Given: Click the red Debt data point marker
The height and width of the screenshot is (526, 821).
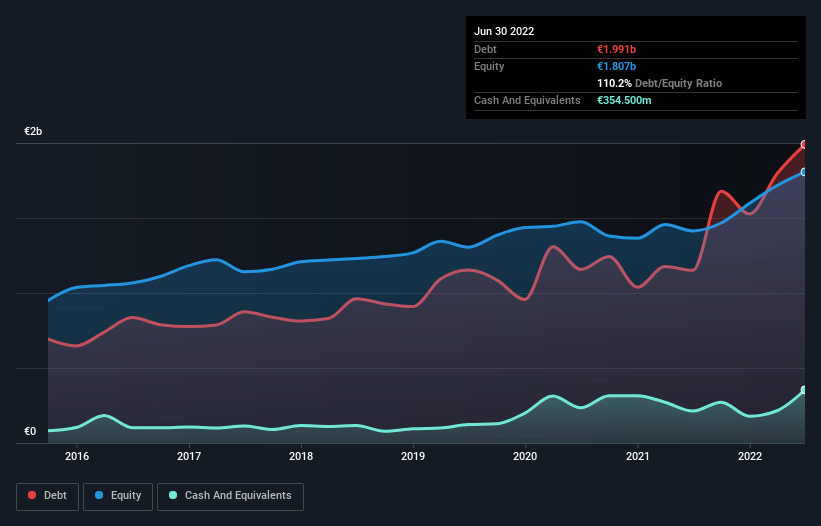Looking at the screenshot, I should [x=804, y=144].
